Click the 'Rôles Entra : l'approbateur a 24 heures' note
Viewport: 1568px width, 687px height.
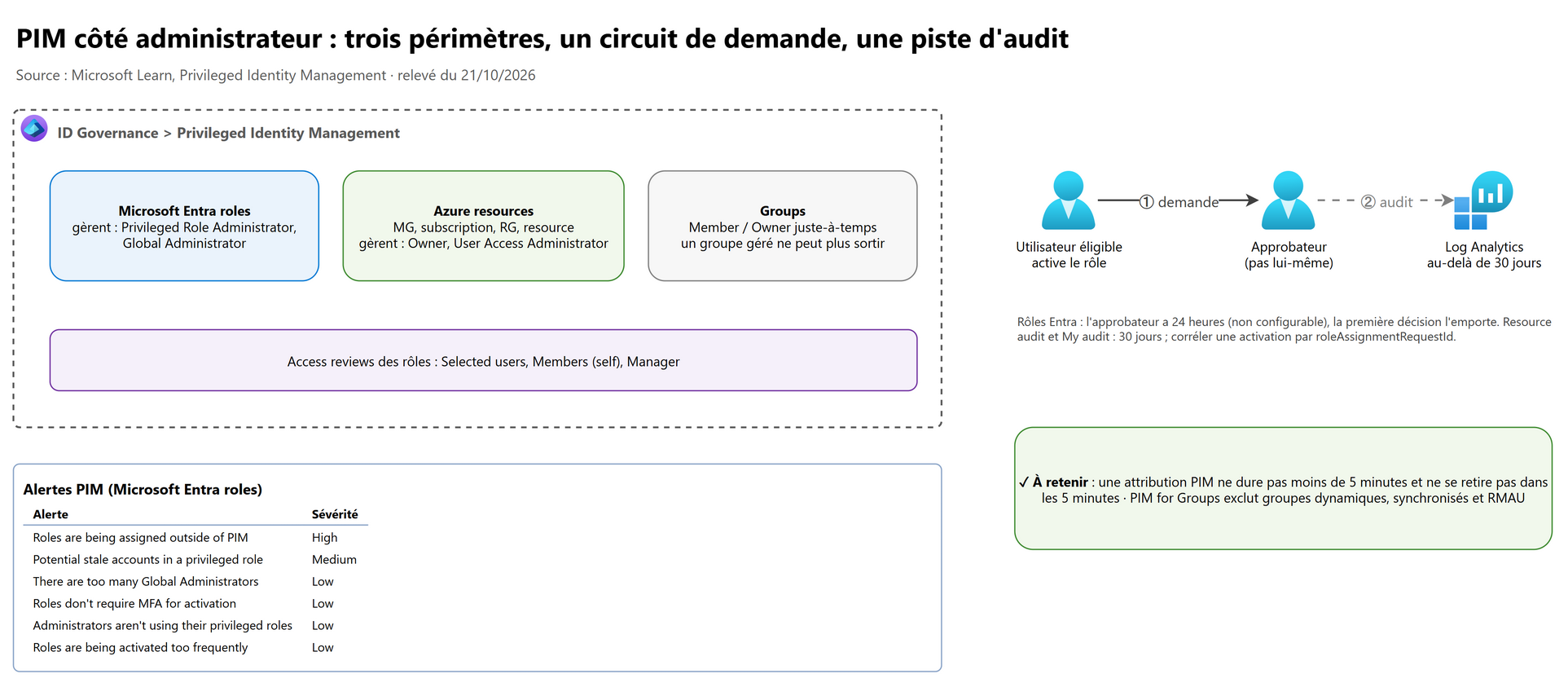point(1284,329)
